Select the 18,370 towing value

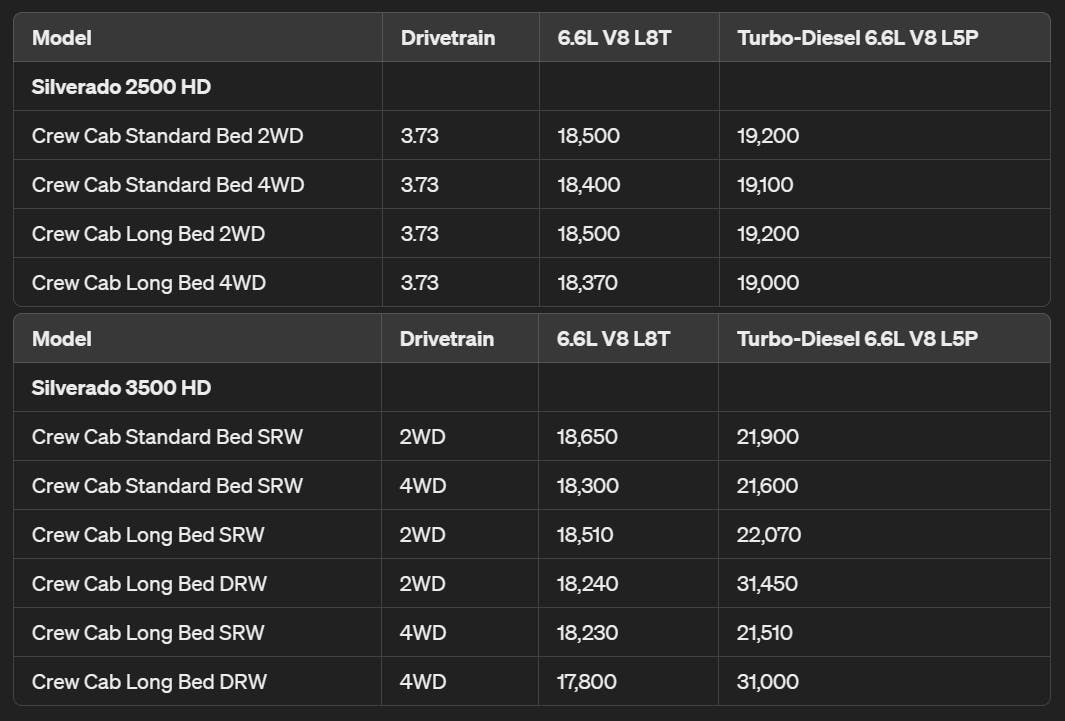click(588, 282)
